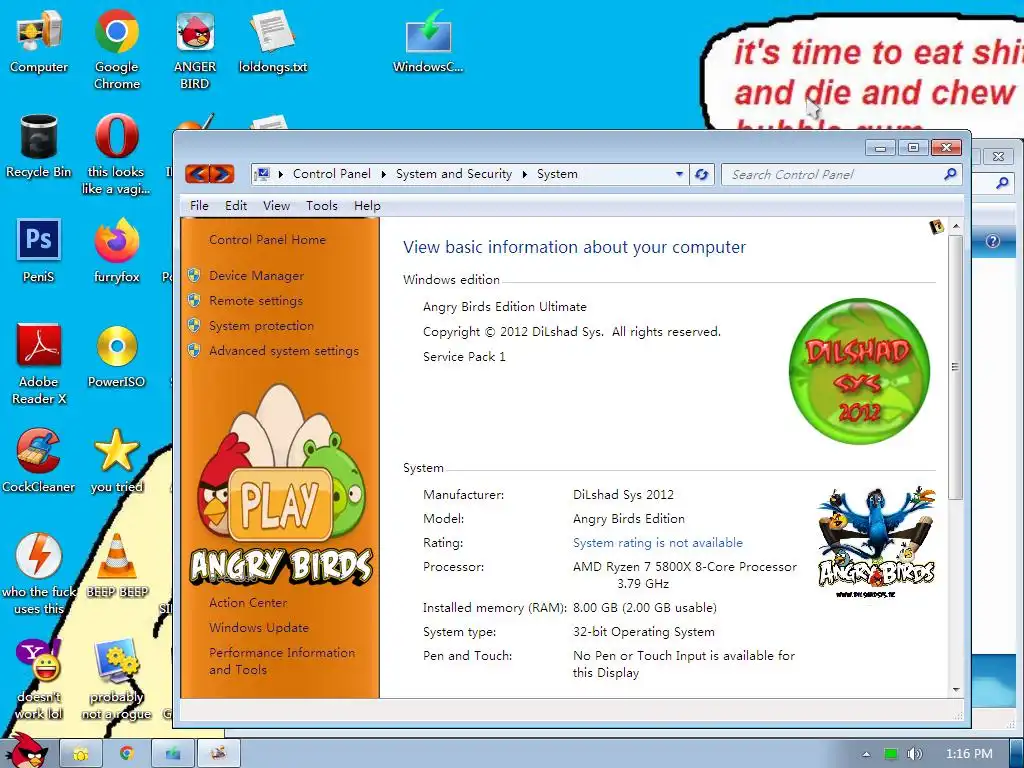Go to Control Panel Home
The height and width of the screenshot is (768, 1024).
point(267,240)
